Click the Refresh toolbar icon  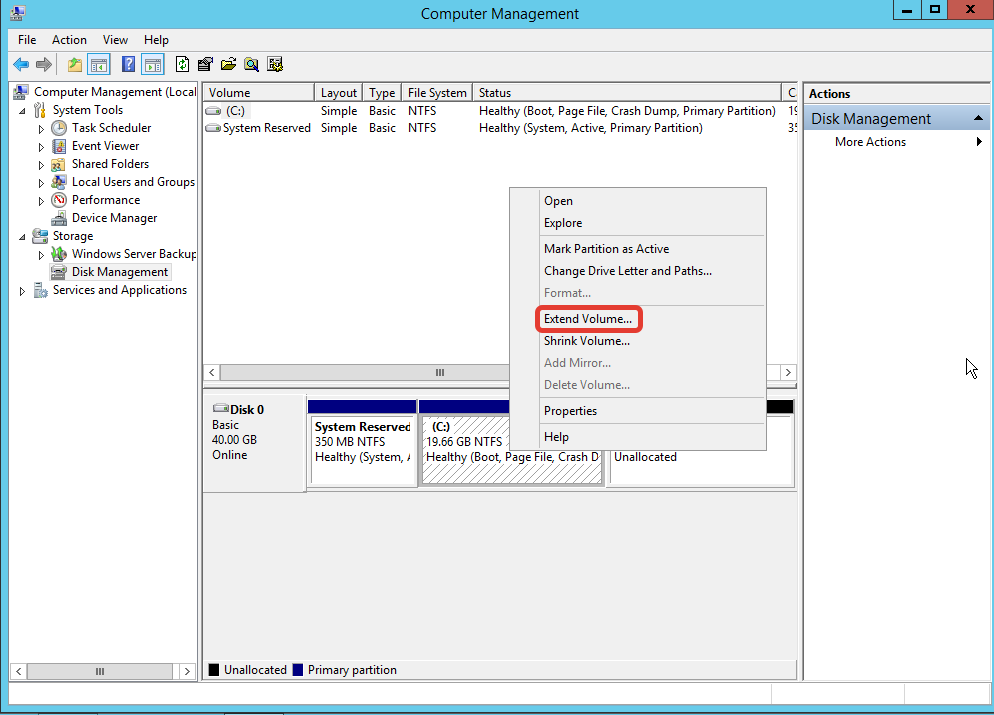[182, 65]
